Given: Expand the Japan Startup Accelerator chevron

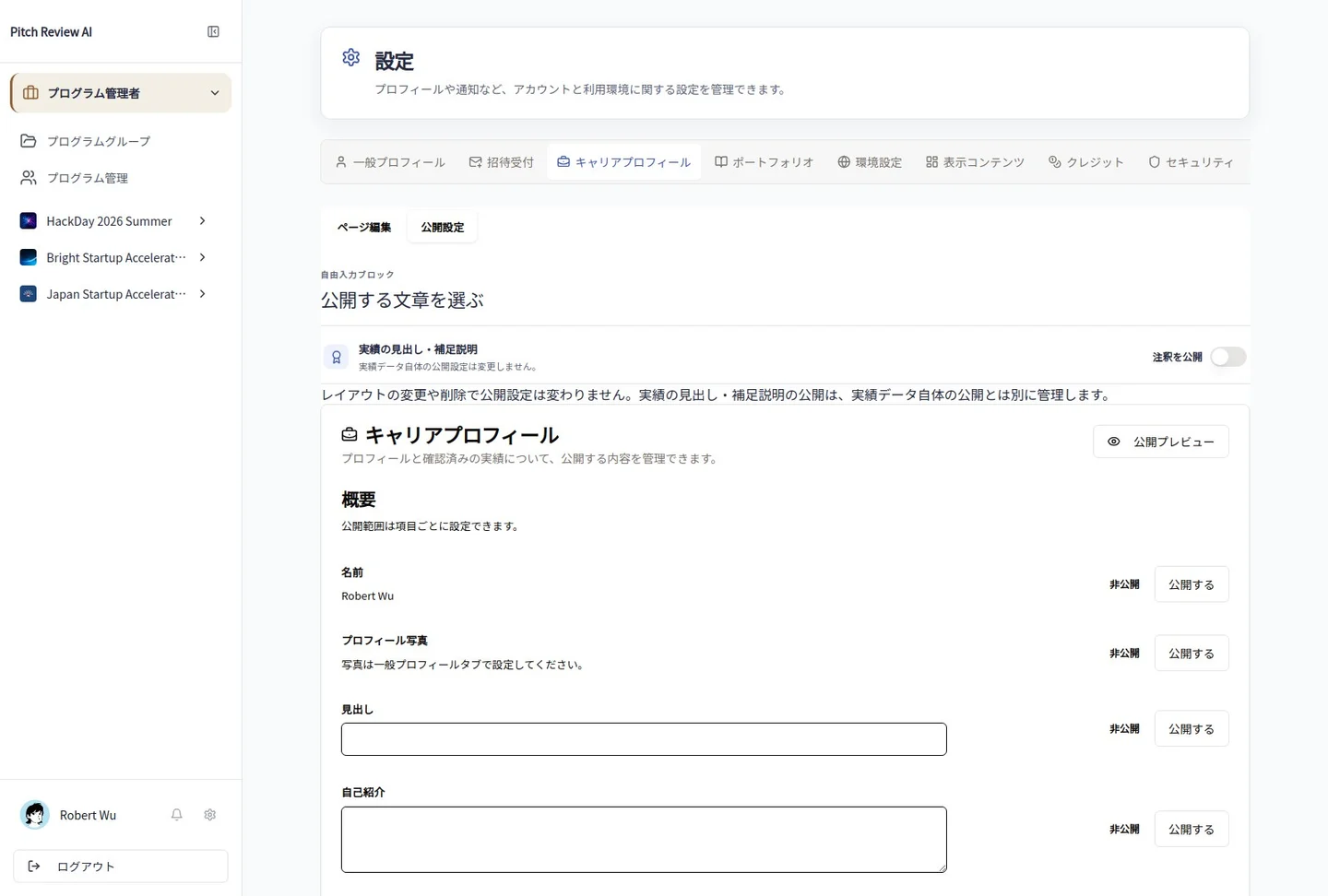Looking at the screenshot, I should [202, 294].
